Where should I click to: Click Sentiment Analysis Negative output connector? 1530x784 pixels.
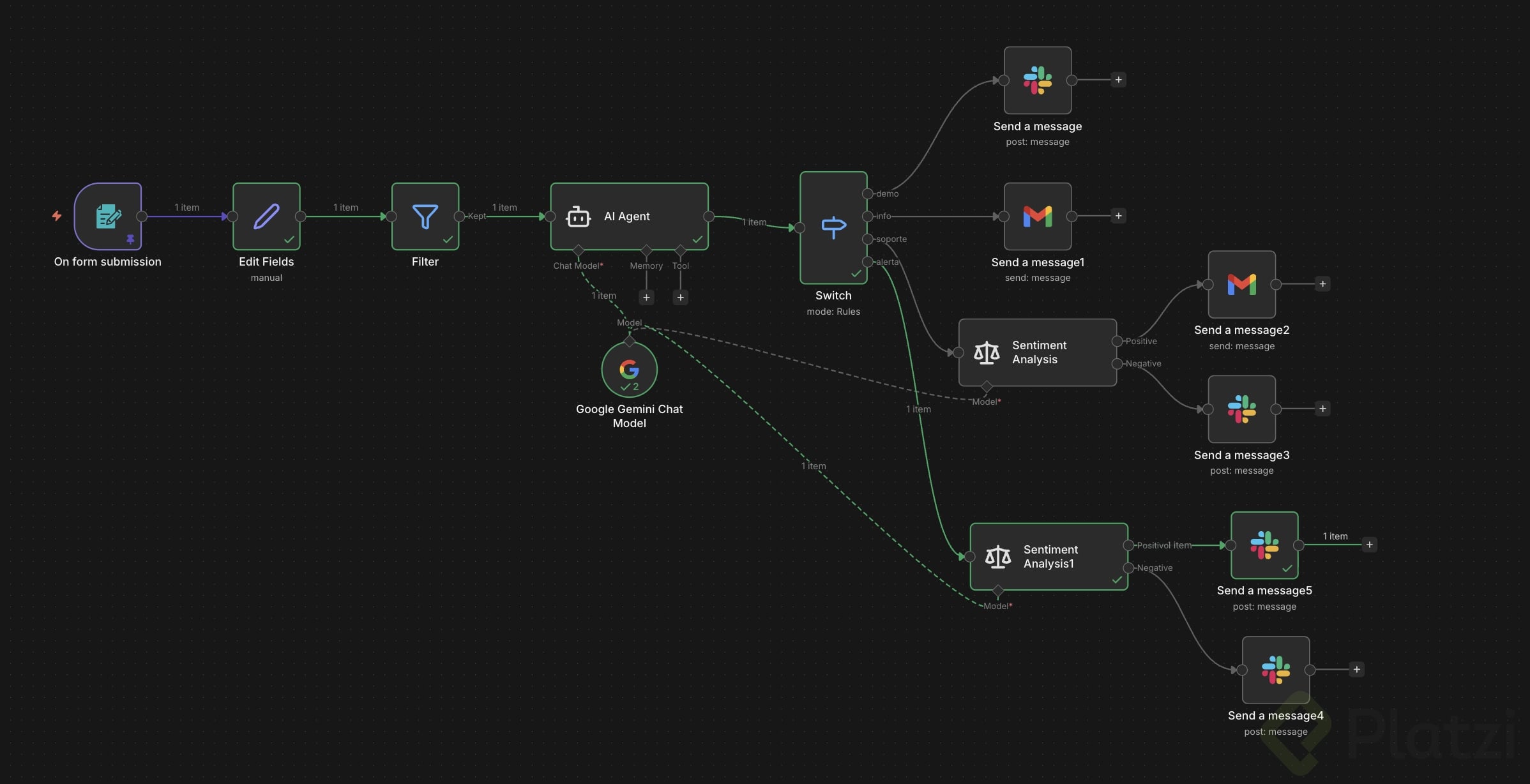coord(1117,364)
